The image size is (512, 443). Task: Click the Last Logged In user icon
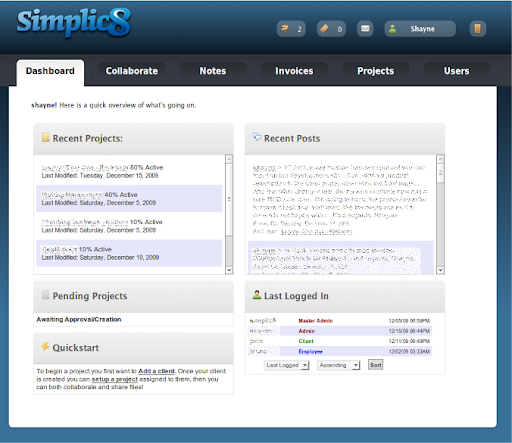pyautogui.click(x=257, y=295)
